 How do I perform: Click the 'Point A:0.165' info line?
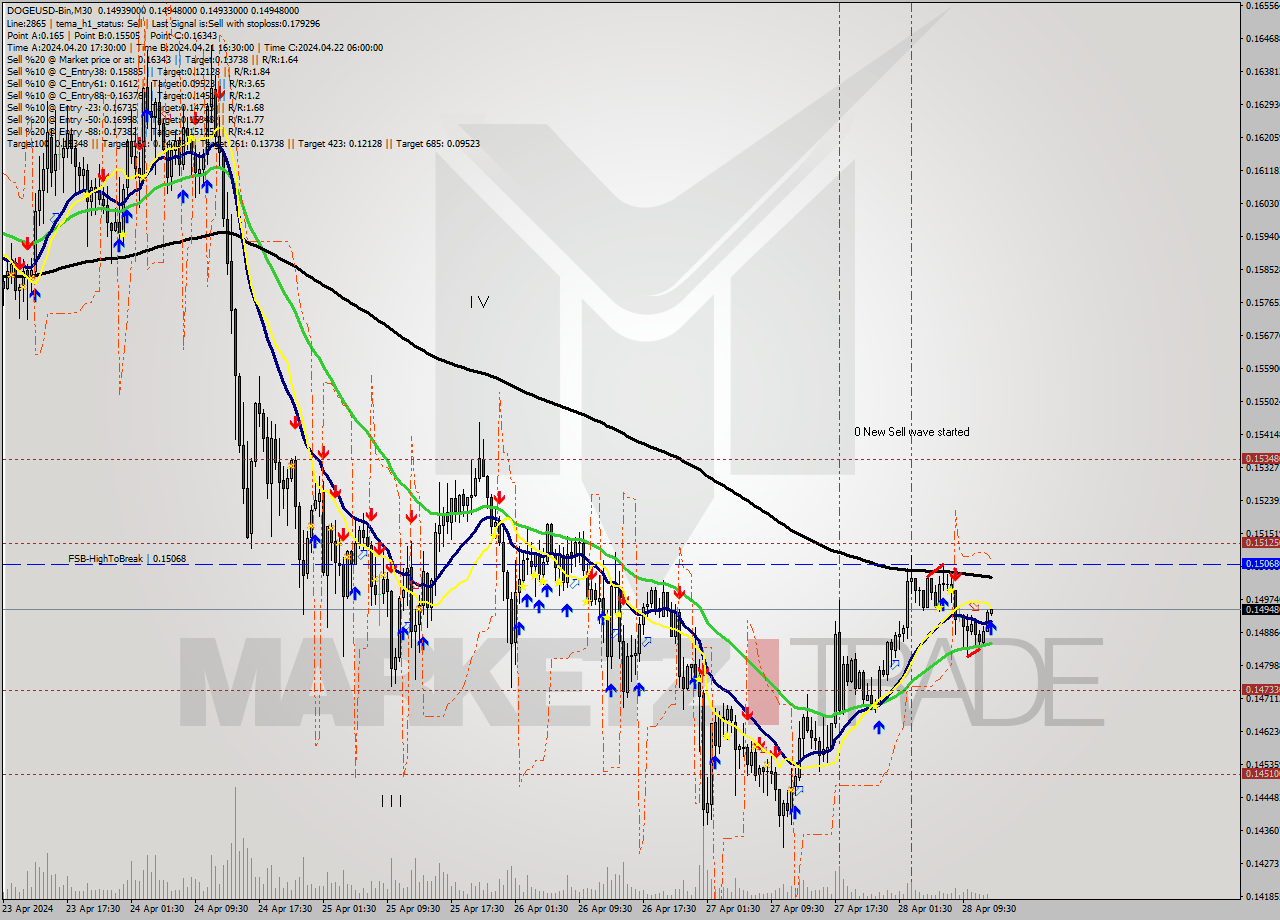point(112,35)
